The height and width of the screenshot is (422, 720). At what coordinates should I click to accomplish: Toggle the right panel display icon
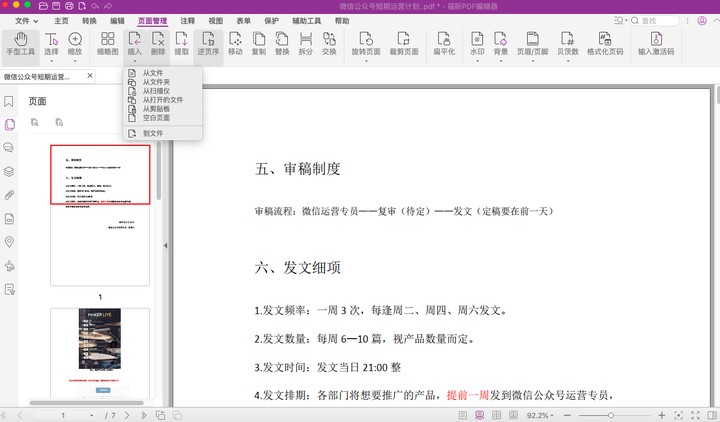712,415
